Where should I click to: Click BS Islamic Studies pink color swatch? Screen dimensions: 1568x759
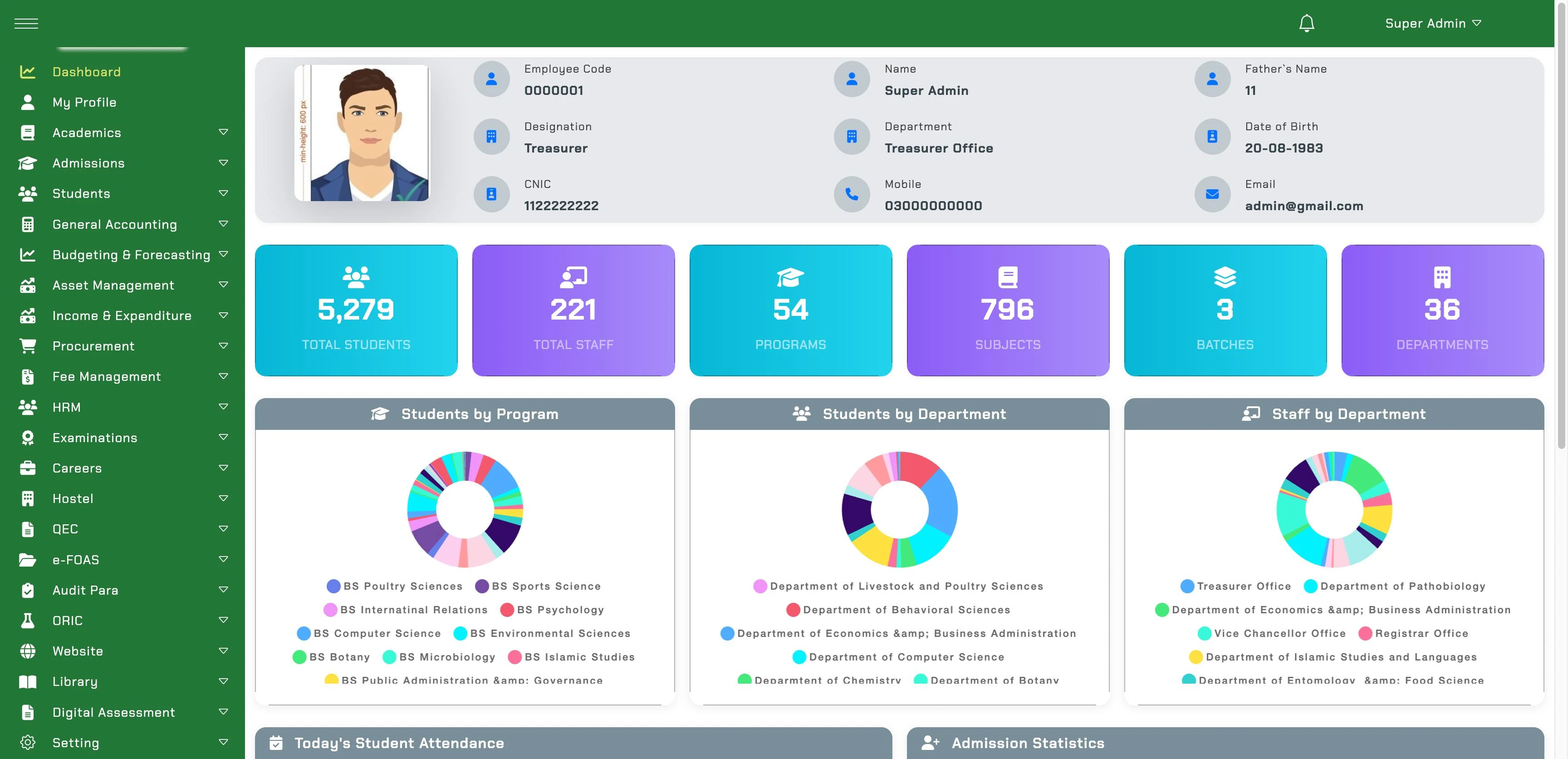click(x=514, y=657)
